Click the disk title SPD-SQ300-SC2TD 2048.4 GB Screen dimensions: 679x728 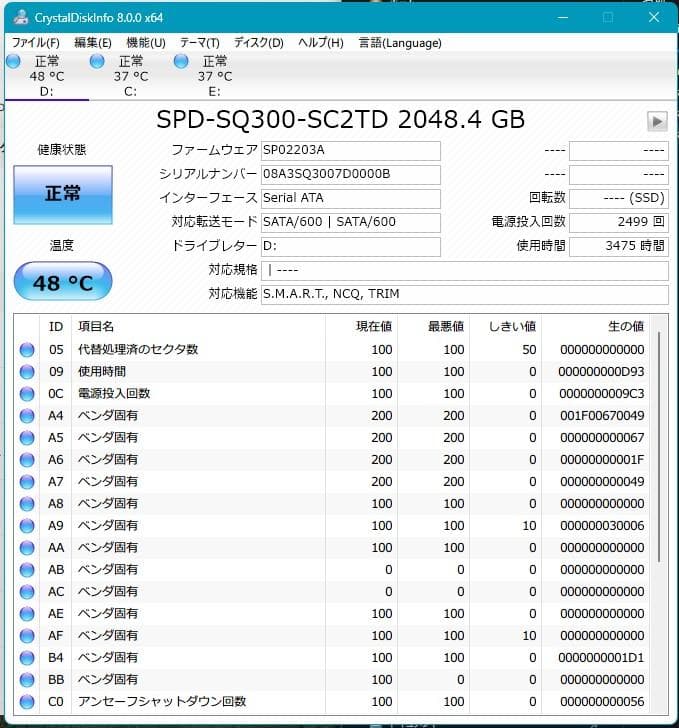tap(340, 119)
